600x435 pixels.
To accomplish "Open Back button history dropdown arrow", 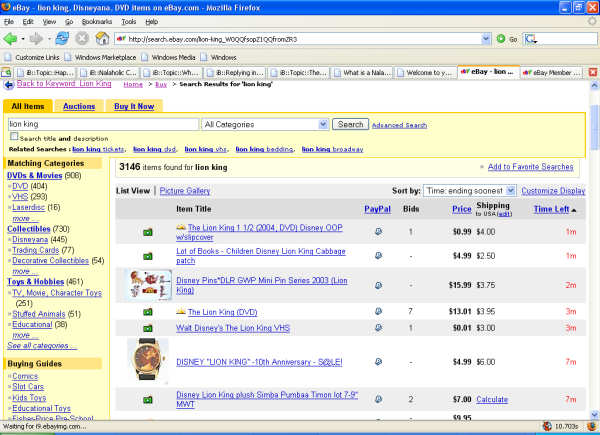I will pyautogui.click(x=23, y=39).
